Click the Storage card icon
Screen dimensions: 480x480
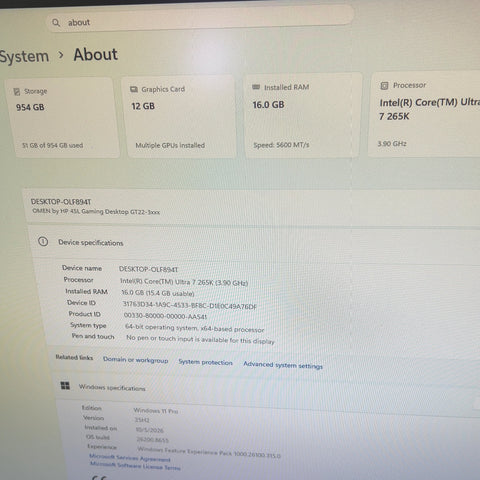[17, 92]
